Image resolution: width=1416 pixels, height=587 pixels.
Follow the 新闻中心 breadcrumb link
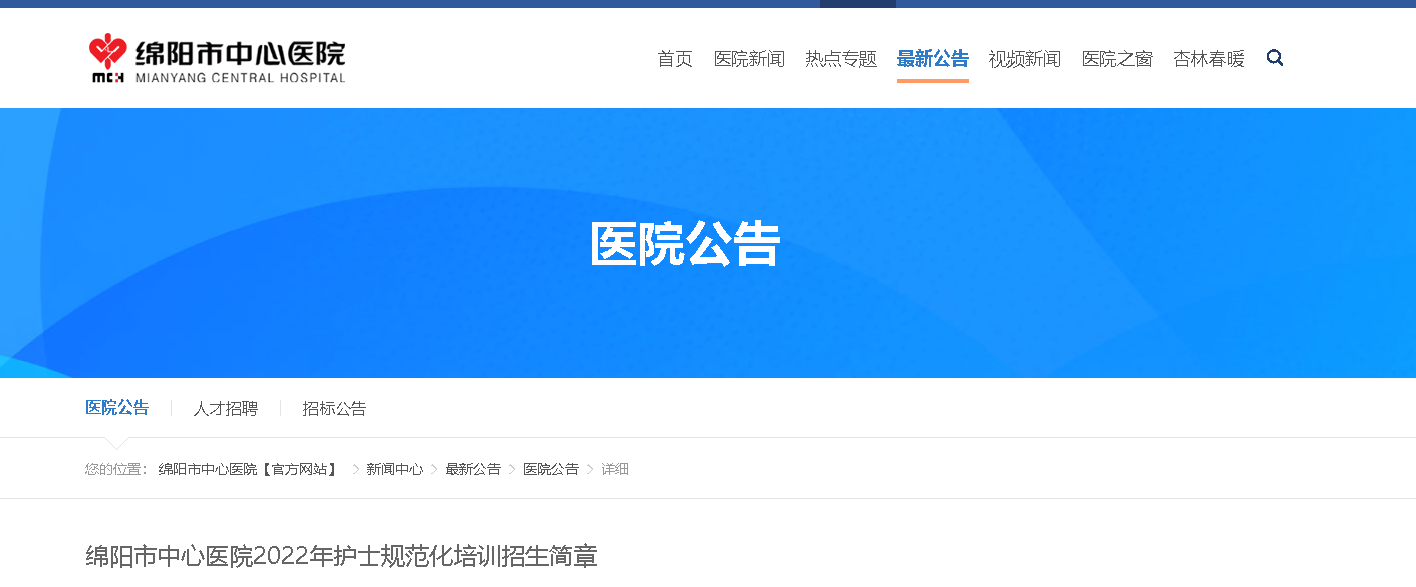(x=394, y=469)
